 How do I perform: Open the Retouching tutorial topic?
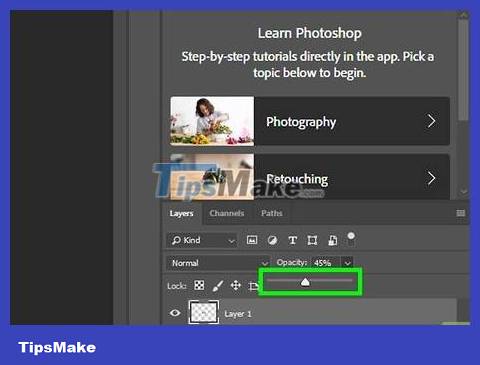coord(310,177)
